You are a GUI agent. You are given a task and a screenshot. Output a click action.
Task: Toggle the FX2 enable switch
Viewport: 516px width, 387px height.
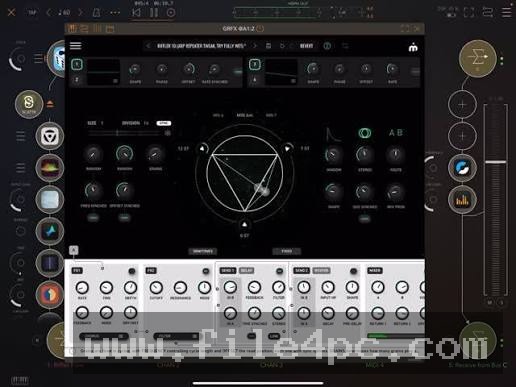click(206, 271)
